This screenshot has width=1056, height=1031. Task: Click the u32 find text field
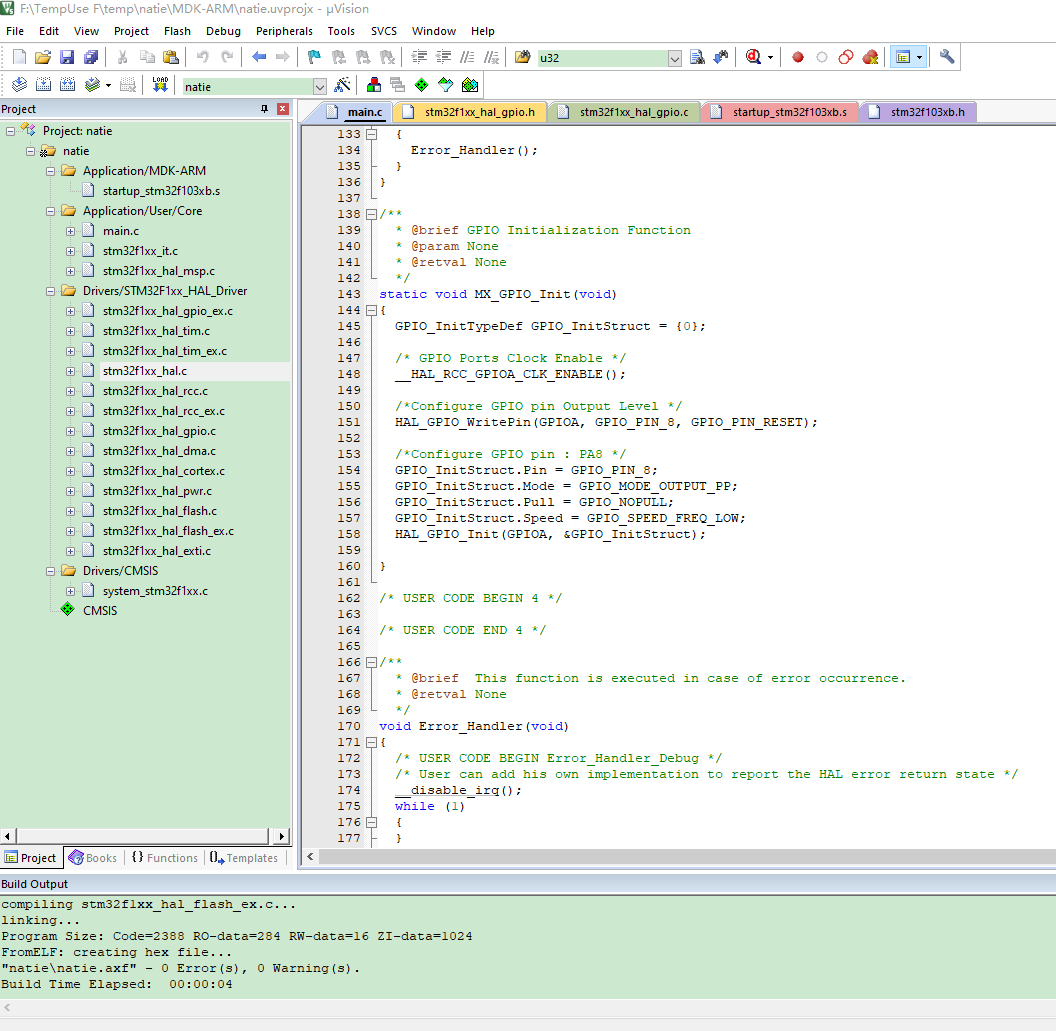(x=601, y=58)
